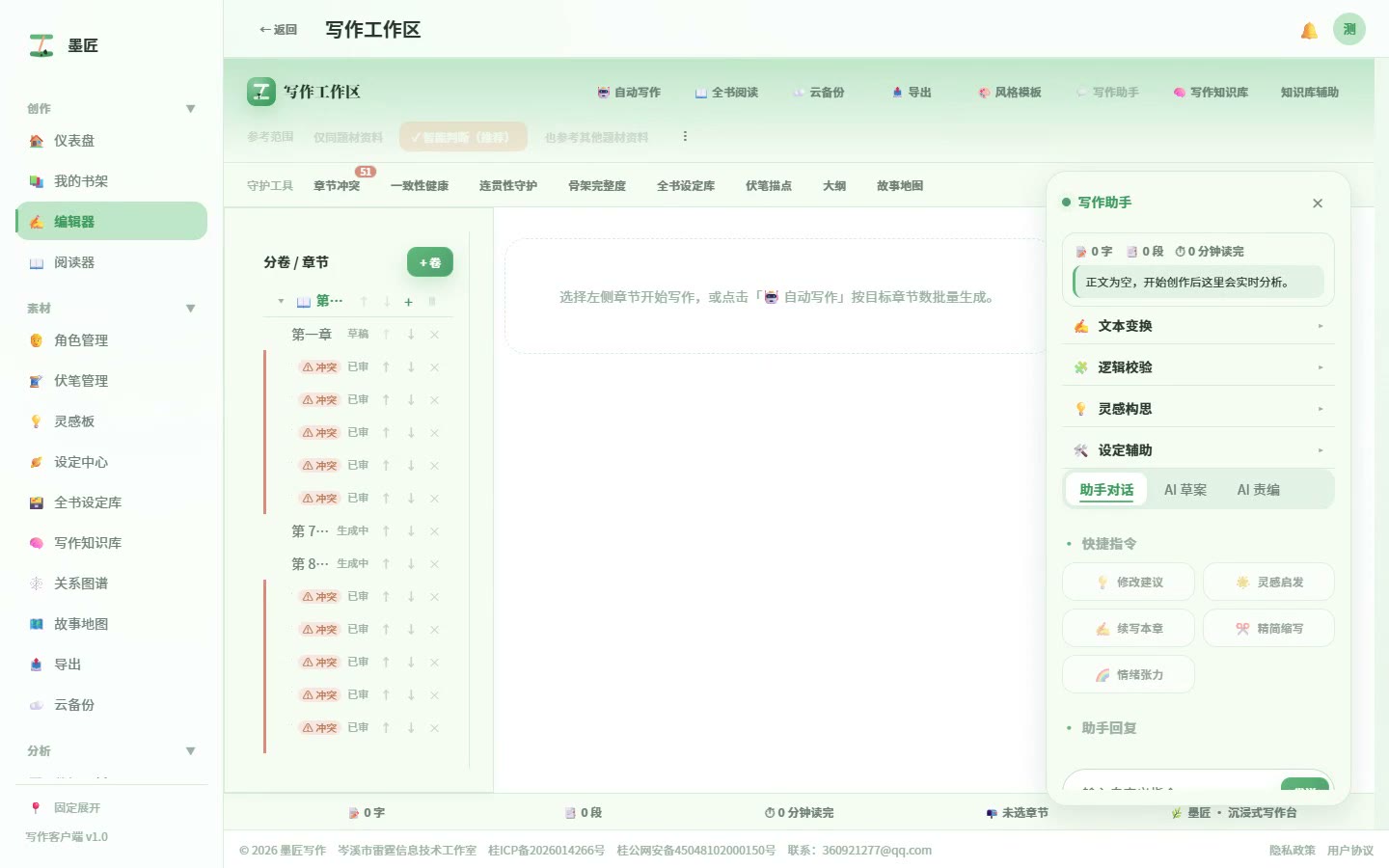Screen dimensions: 1389x868
Task: Expand the 灵感构思 section
Action: click(1198, 409)
